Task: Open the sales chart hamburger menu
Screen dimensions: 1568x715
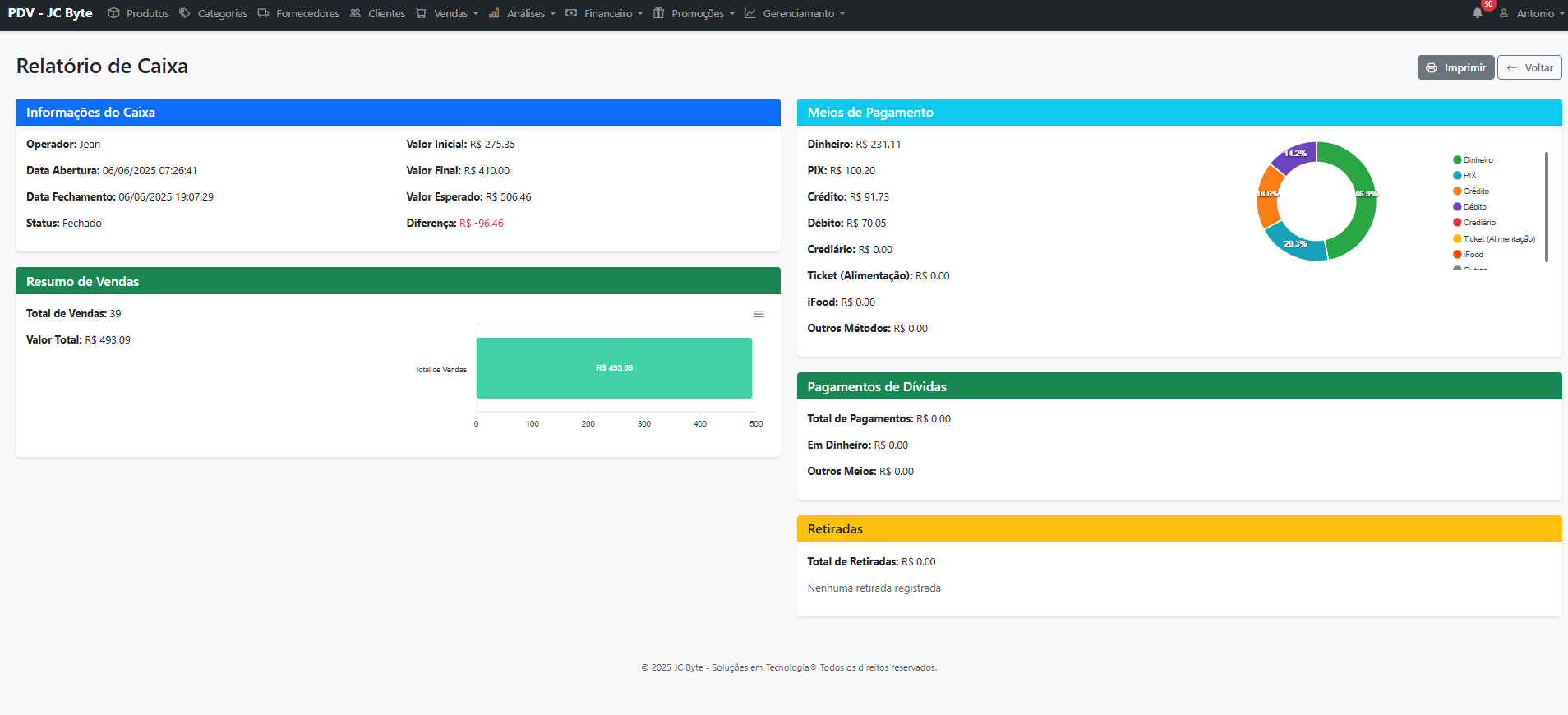Action: (759, 314)
